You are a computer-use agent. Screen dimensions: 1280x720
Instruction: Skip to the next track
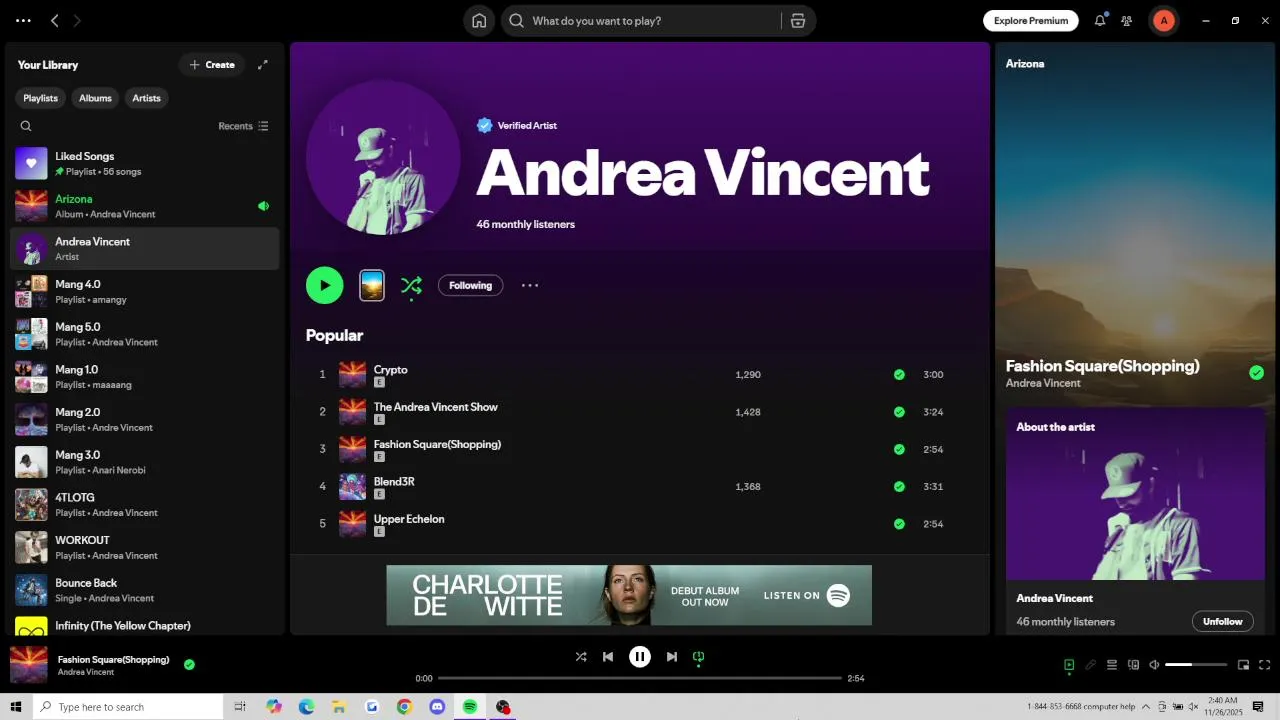click(672, 657)
